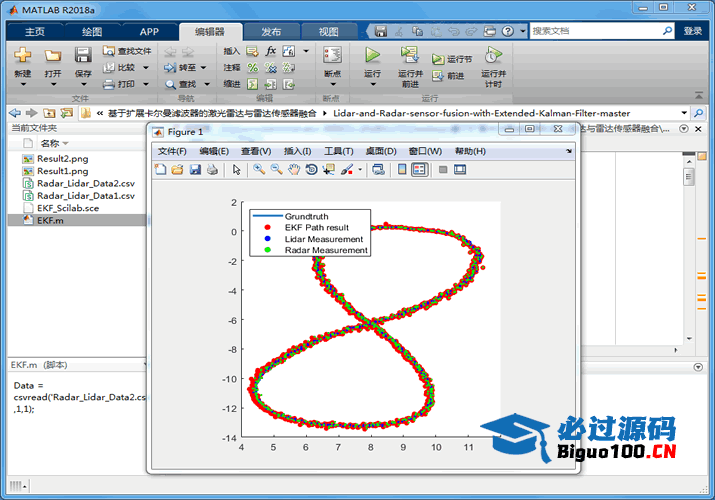The width and height of the screenshot is (715, 500).
Task: Select the Edit Plot arrow tool
Action: coord(236,170)
